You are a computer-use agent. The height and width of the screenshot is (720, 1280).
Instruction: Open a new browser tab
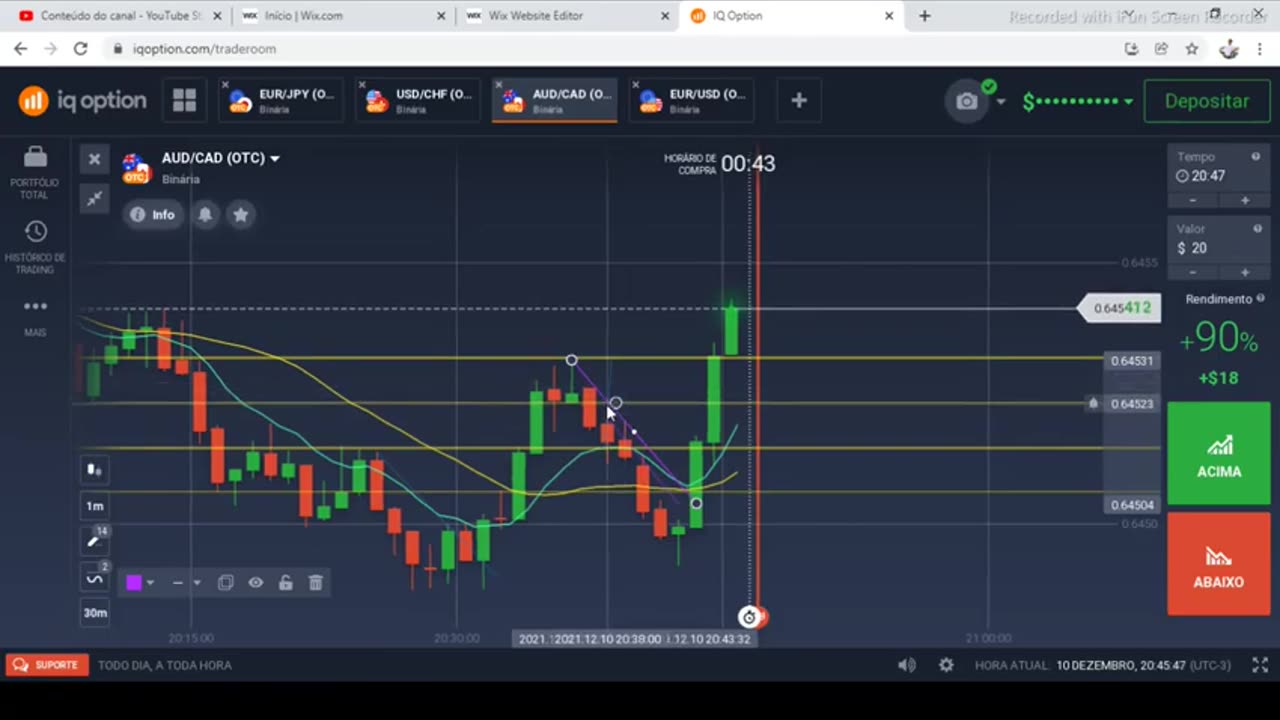[x=925, y=16]
